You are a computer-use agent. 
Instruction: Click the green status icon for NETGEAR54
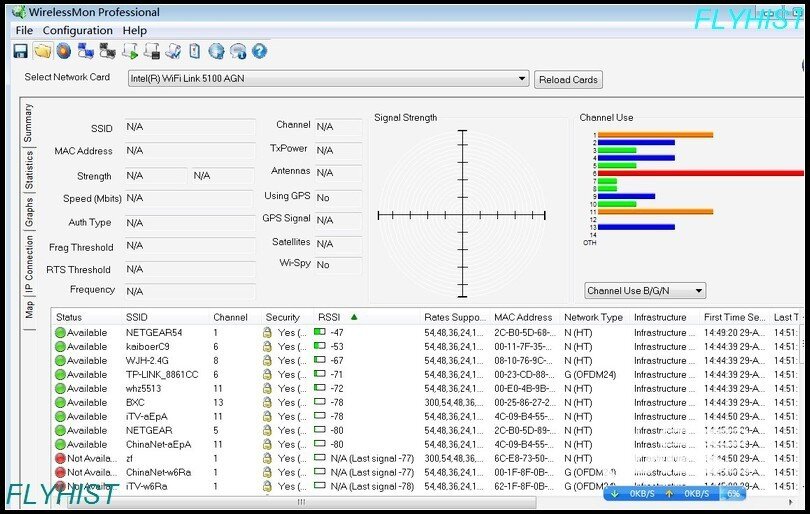coord(60,333)
